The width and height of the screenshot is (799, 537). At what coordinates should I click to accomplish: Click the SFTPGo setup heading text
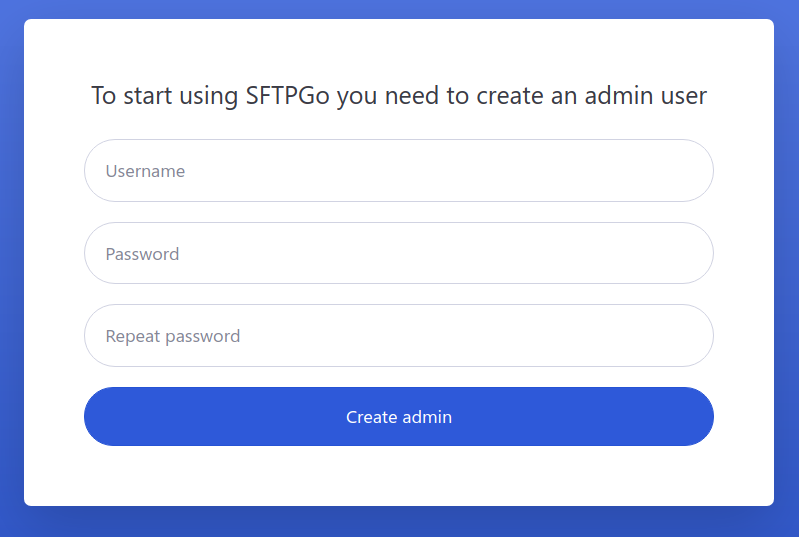(x=398, y=96)
